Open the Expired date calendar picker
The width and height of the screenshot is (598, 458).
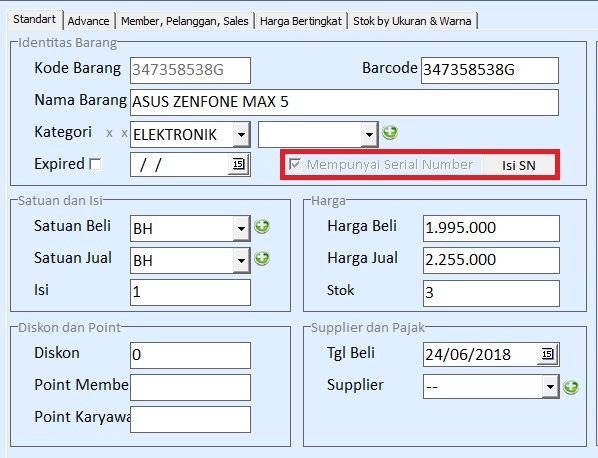point(238,164)
